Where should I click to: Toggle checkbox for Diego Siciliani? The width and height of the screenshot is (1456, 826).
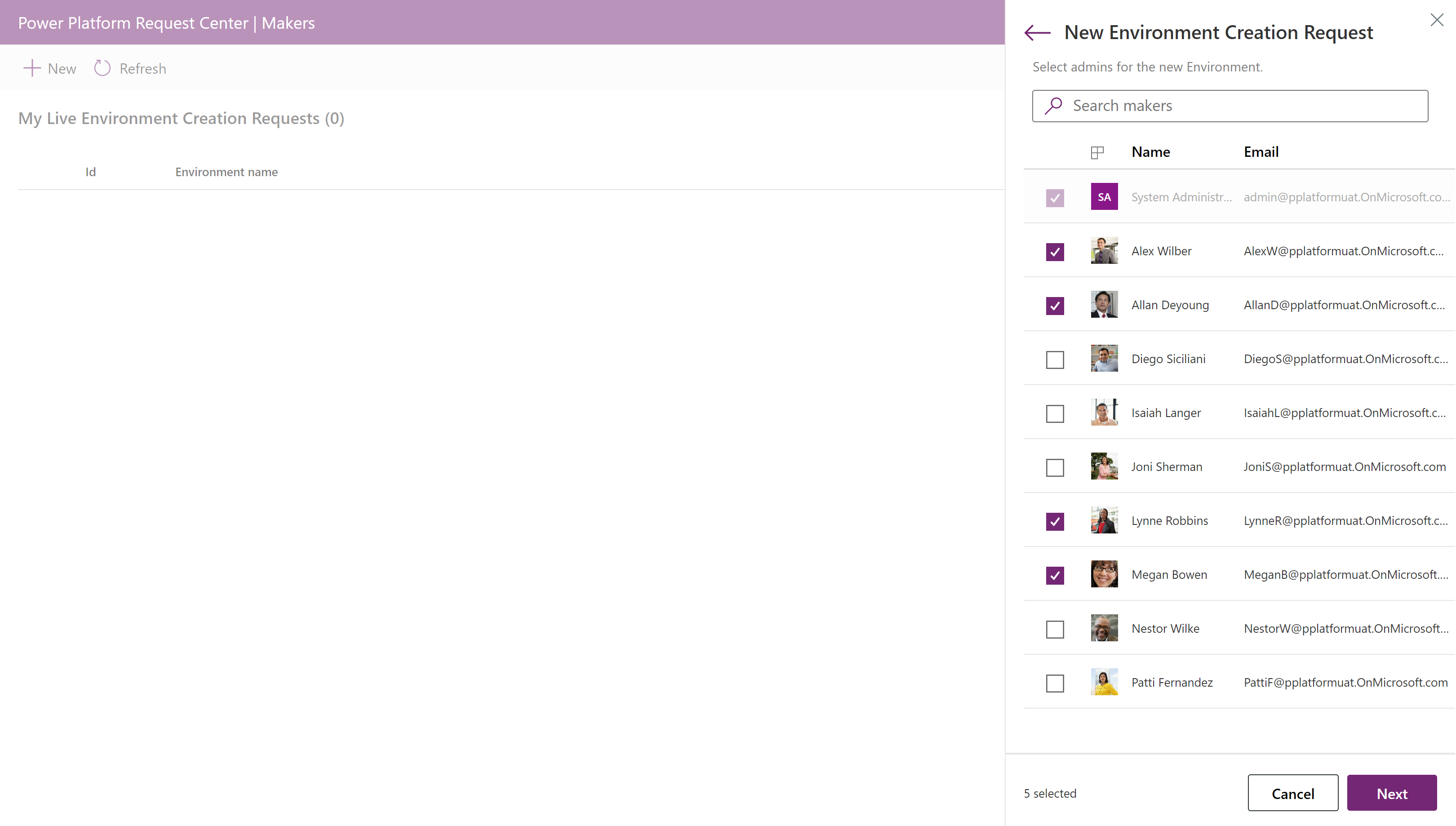click(x=1055, y=359)
